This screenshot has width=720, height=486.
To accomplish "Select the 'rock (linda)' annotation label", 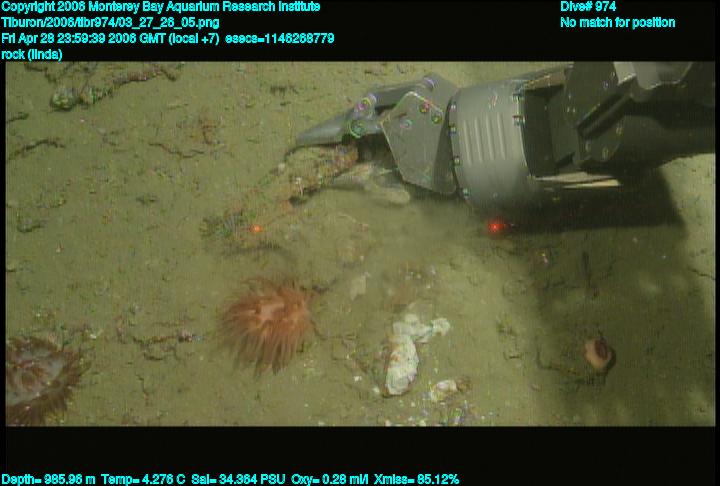I will [x=32, y=54].
